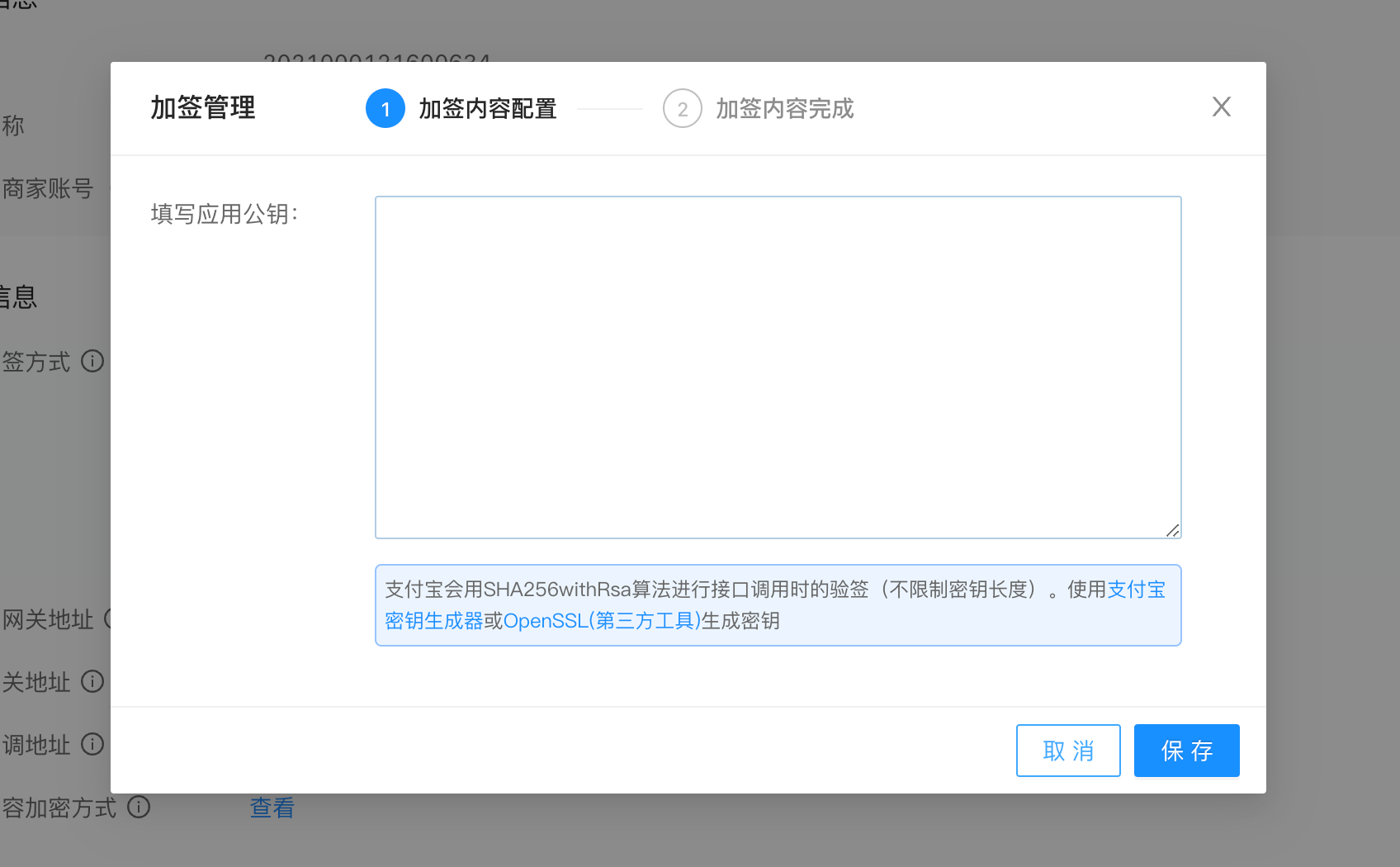Open the OpenSSL(第三方工具) link
Image resolution: width=1400 pixels, height=867 pixels.
click(x=602, y=621)
